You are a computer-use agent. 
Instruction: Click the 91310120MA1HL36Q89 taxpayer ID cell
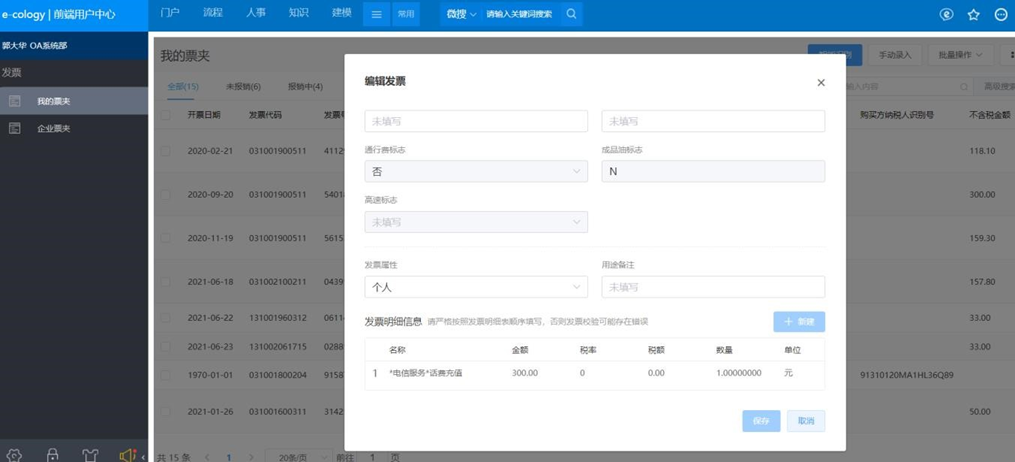(906, 375)
